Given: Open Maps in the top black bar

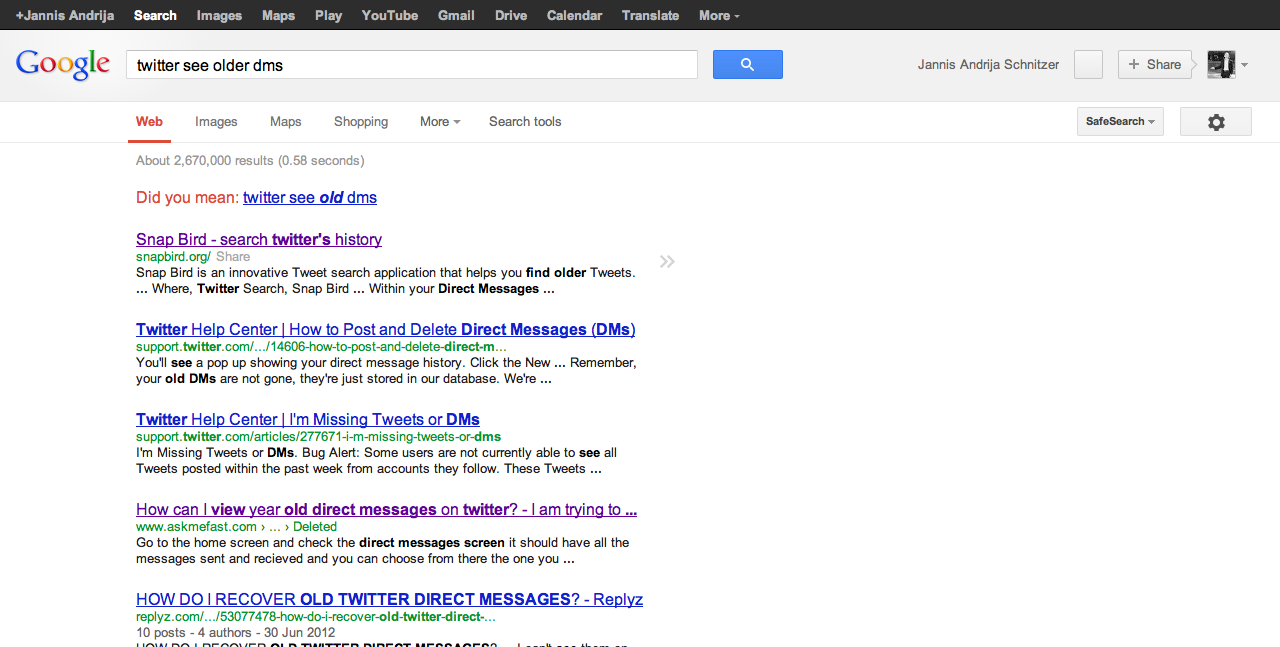Looking at the screenshot, I should (x=278, y=15).
